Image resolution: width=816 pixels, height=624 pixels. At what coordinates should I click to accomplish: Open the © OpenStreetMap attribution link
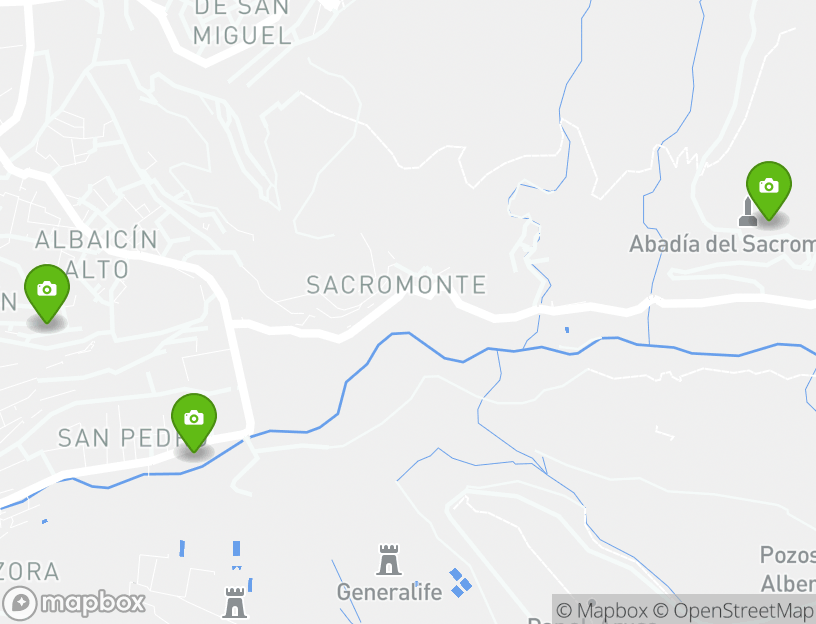coord(734,610)
